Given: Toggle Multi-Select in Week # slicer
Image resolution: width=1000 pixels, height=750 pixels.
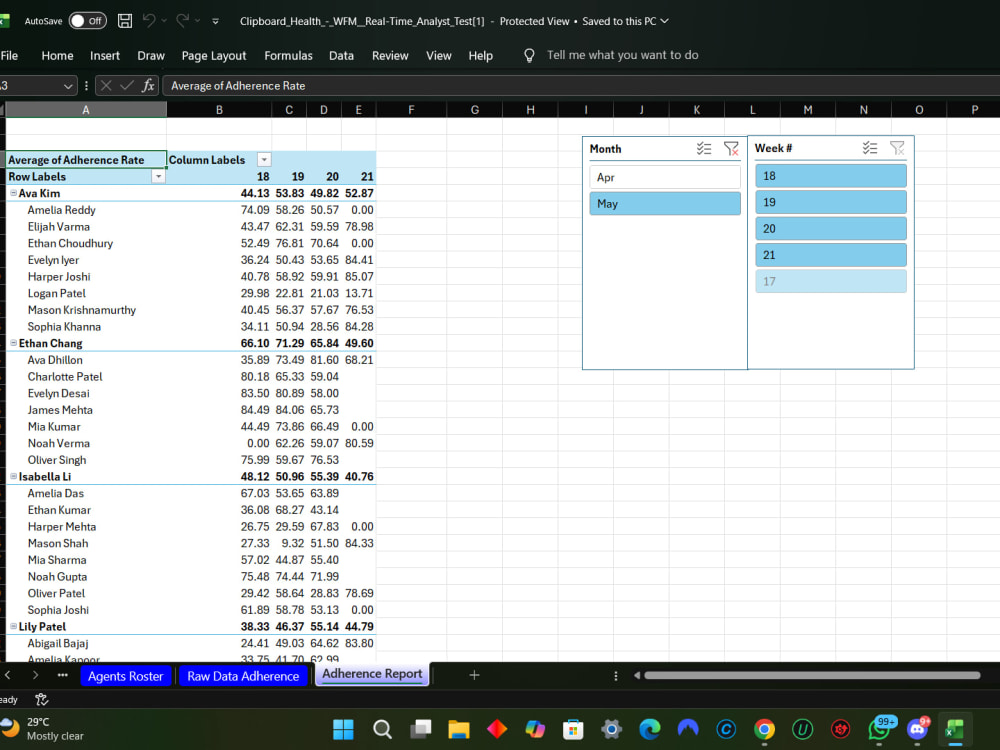Looking at the screenshot, I should tap(870, 148).
